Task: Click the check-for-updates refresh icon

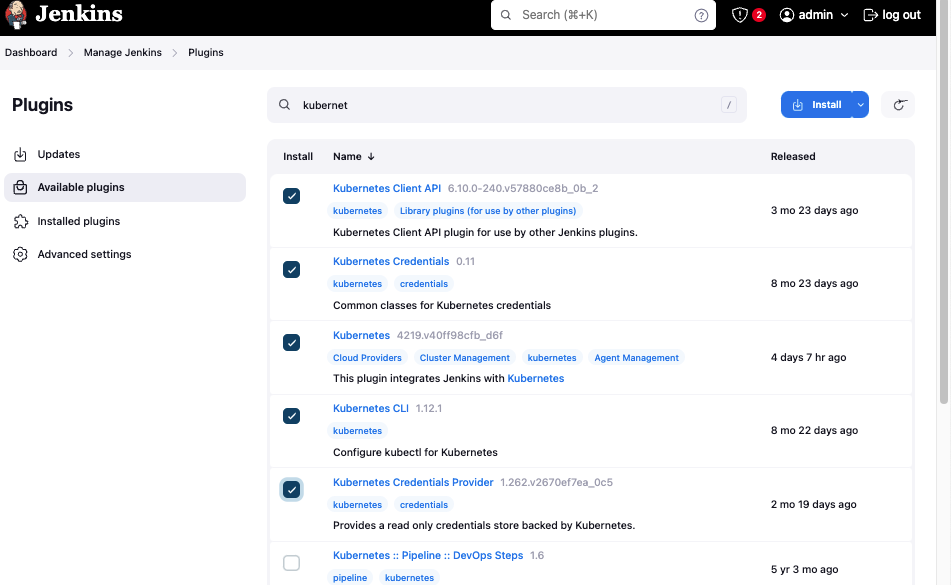Action: (x=898, y=104)
